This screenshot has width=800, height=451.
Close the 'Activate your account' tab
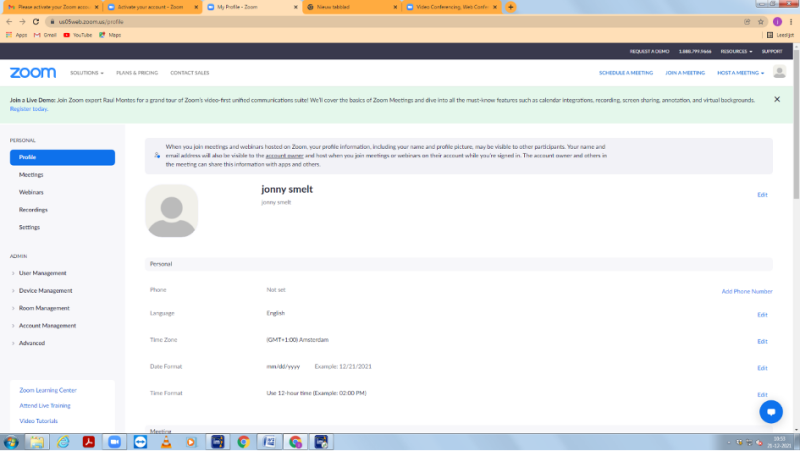[196, 7]
